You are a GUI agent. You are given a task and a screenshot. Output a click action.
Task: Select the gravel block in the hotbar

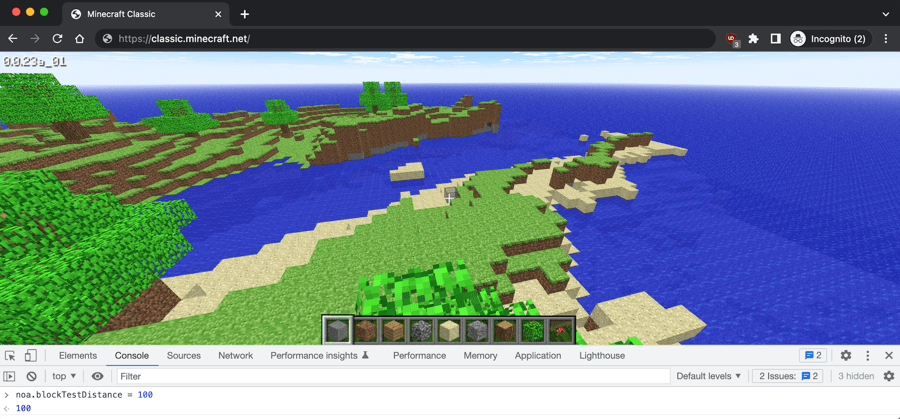coord(477,331)
